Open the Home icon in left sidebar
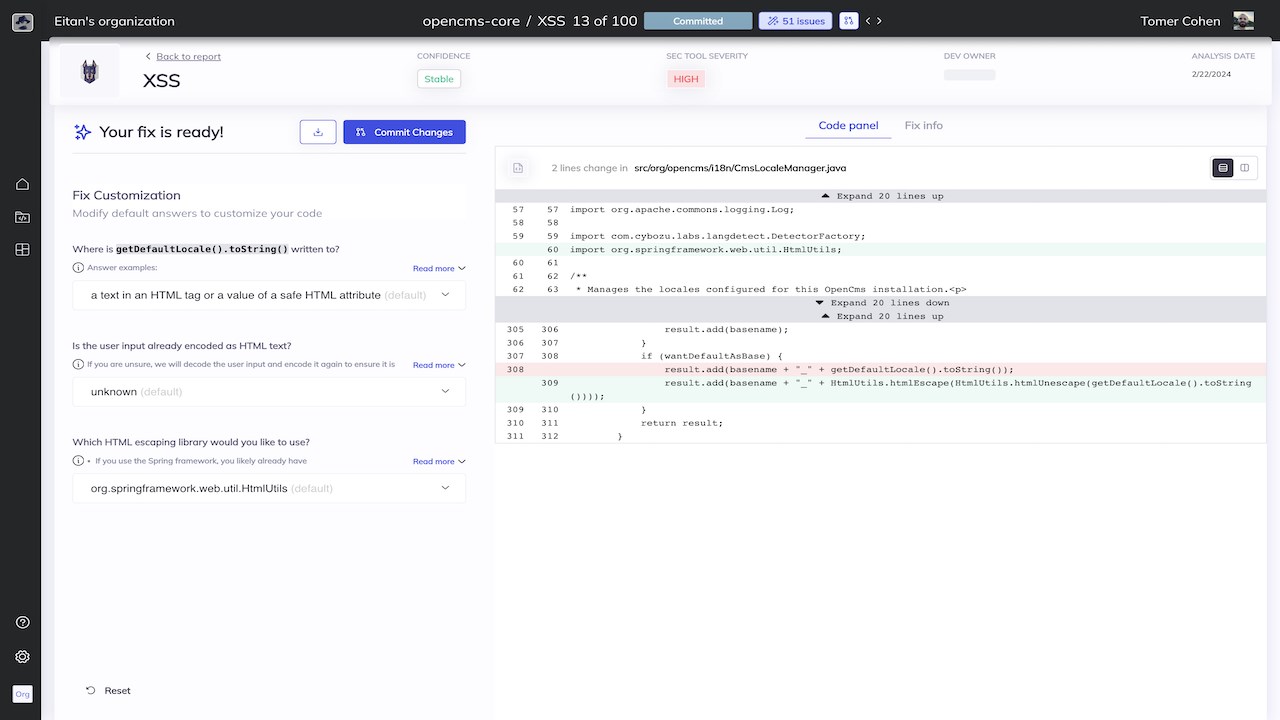The image size is (1280, 720). [x=22, y=184]
